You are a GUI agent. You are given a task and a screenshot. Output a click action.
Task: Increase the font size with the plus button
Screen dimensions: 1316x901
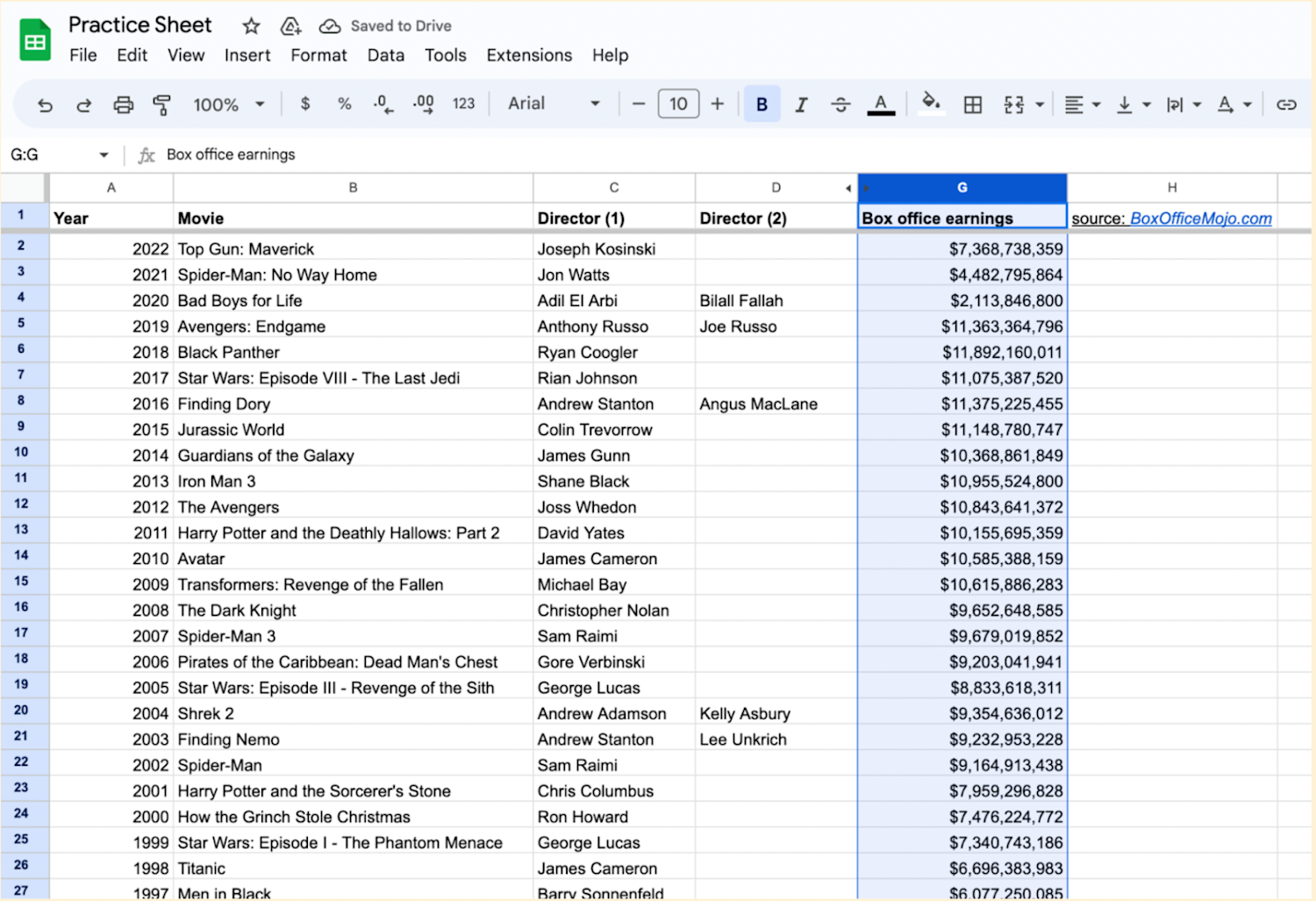point(718,104)
